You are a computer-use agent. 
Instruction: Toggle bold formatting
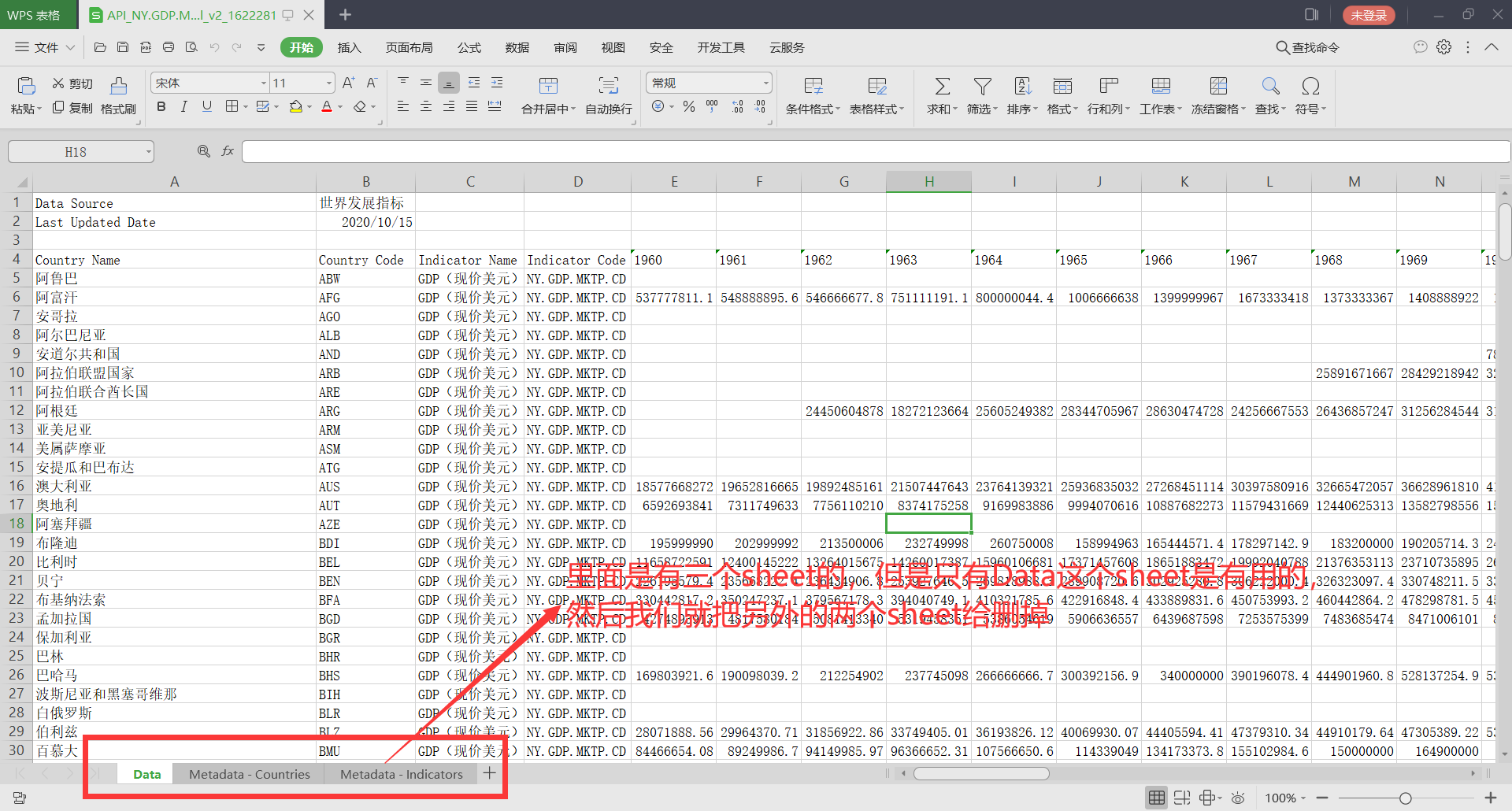pos(161,106)
